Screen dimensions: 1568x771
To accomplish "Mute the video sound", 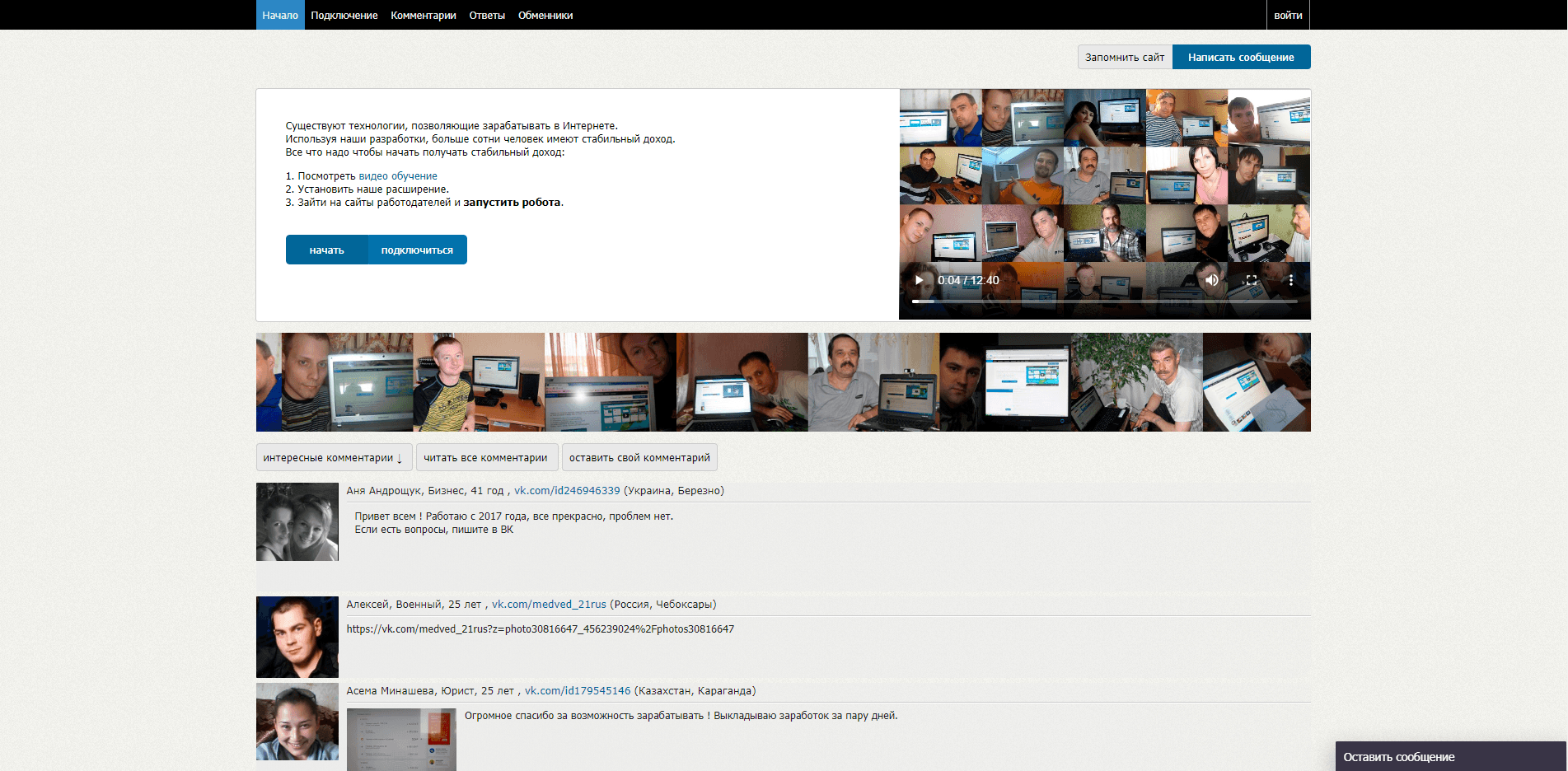I will pyautogui.click(x=1211, y=280).
